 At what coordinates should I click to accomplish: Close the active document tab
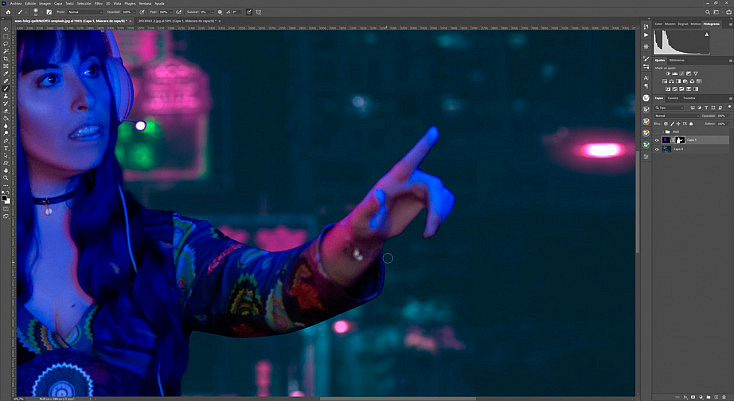pyautogui.click(x=131, y=21)
